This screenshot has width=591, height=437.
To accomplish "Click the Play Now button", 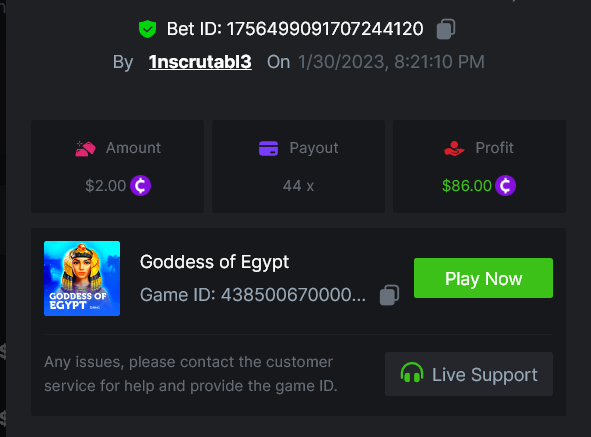I will pos(483,278).
